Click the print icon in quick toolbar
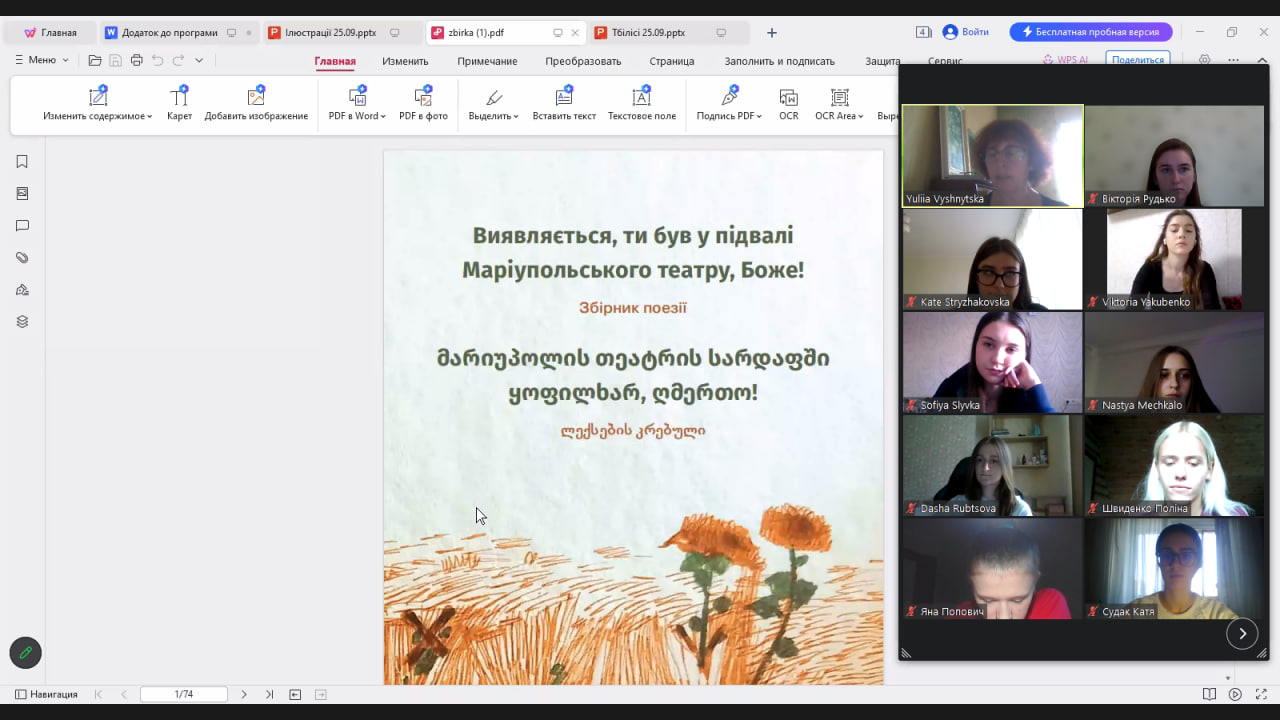 click(137, 60)
